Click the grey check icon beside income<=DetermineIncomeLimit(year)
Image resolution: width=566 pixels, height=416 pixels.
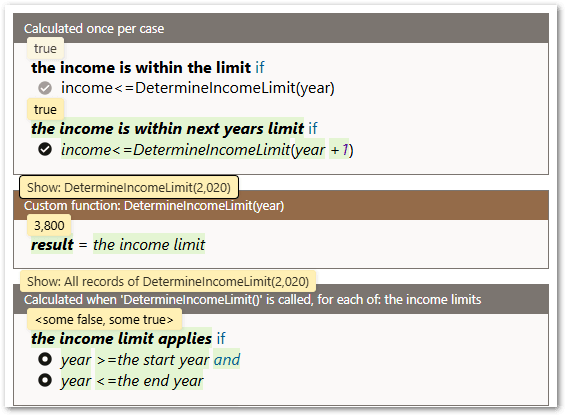(45, 88)
